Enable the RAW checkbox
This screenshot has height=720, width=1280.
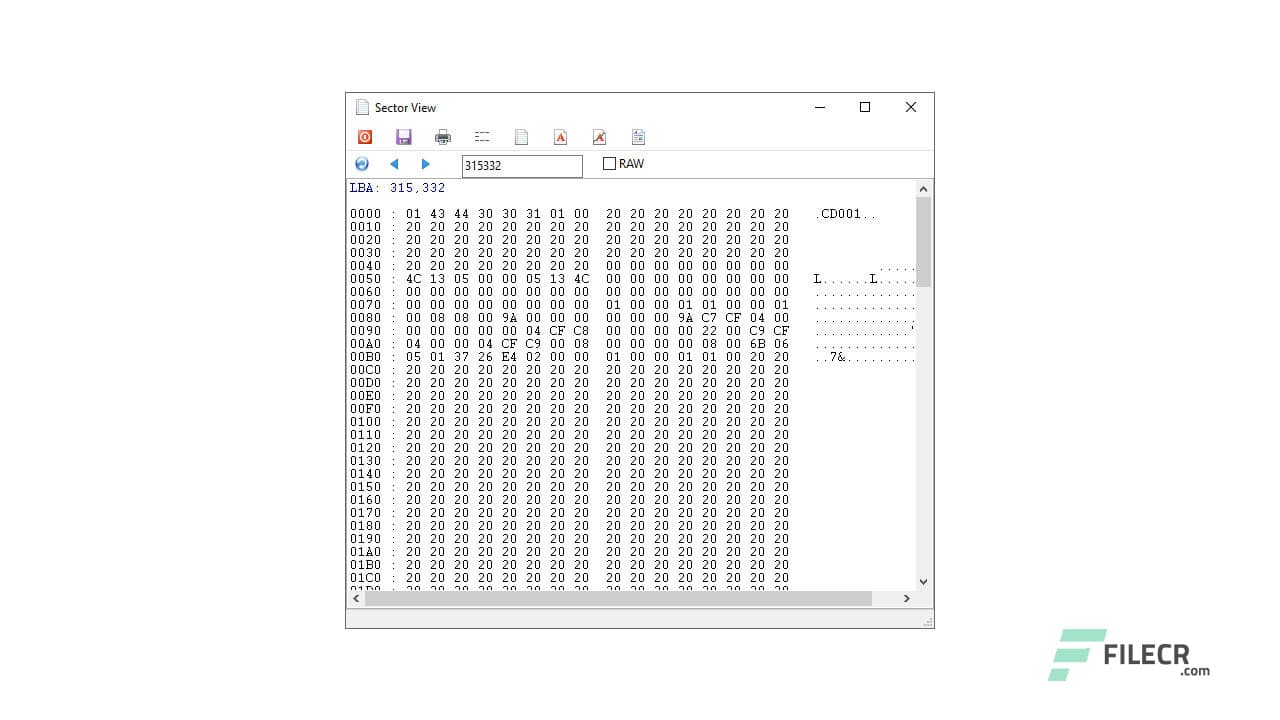coord(609,164)
